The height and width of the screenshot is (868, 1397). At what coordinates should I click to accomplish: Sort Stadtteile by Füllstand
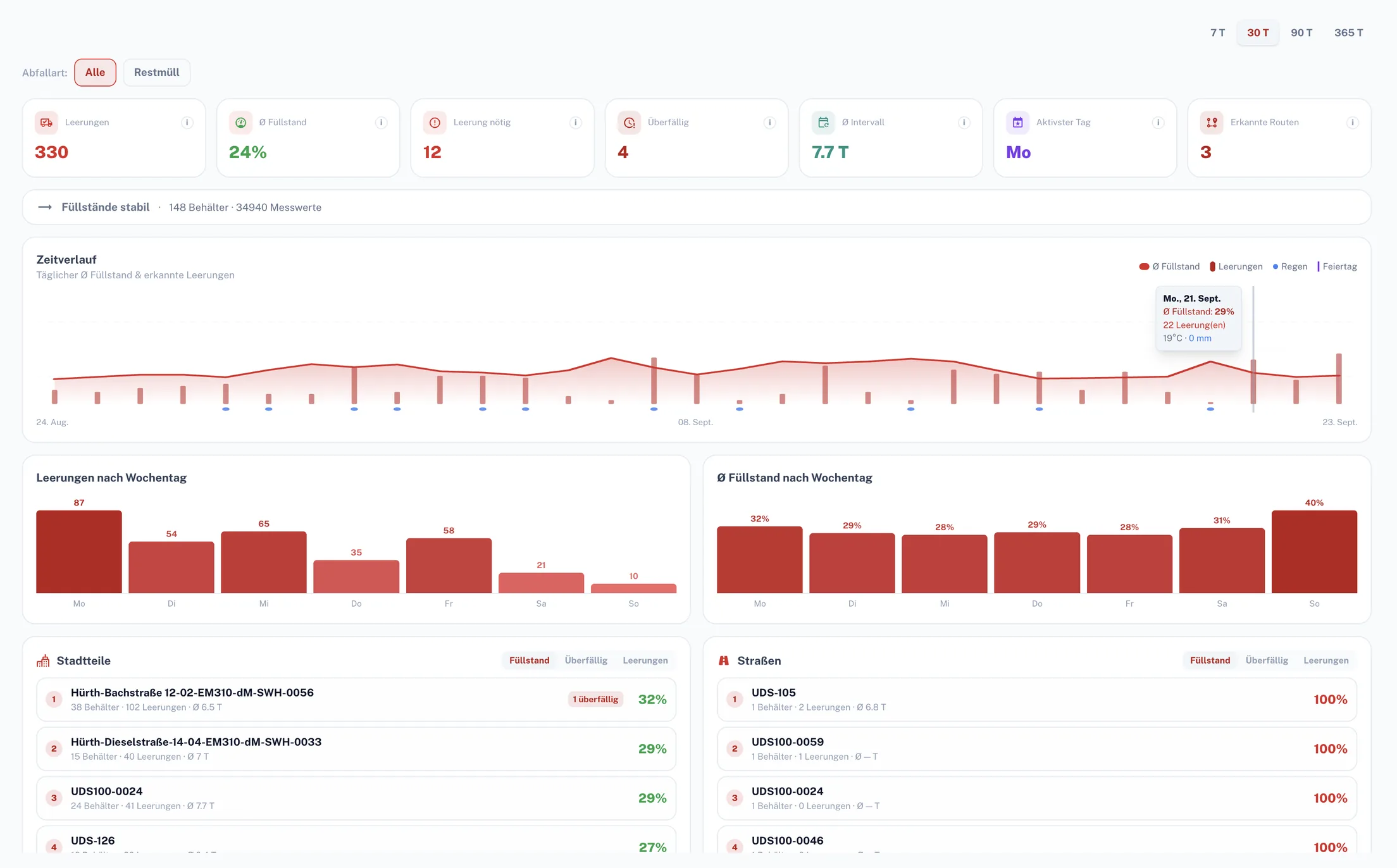tap(529, 660)
